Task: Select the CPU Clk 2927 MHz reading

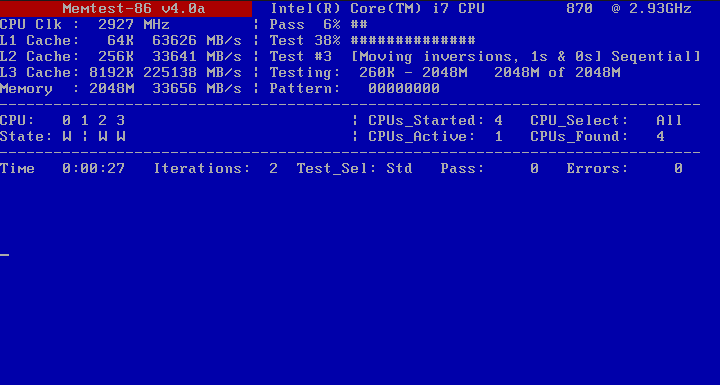Action: [x=85, y=24]
